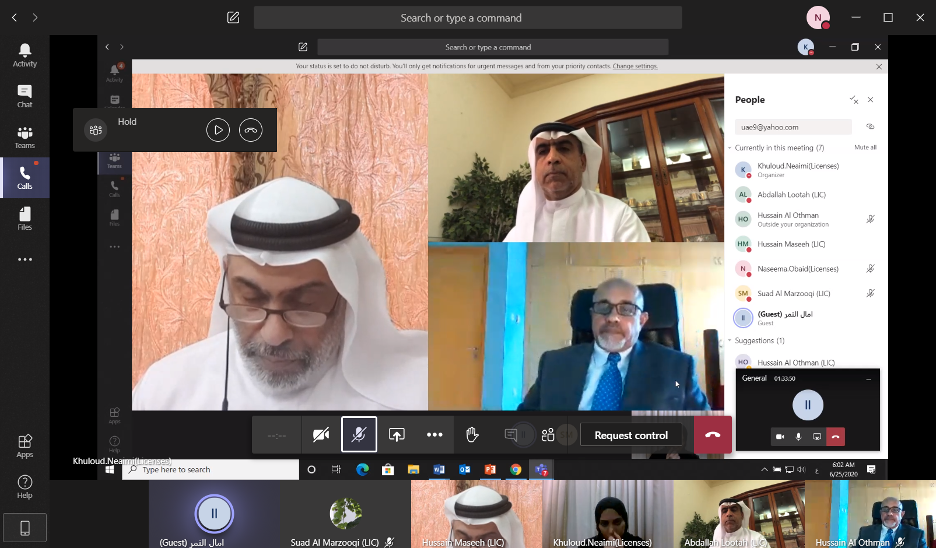
Task: Hang up with the red button
Action: click(713, 435)
